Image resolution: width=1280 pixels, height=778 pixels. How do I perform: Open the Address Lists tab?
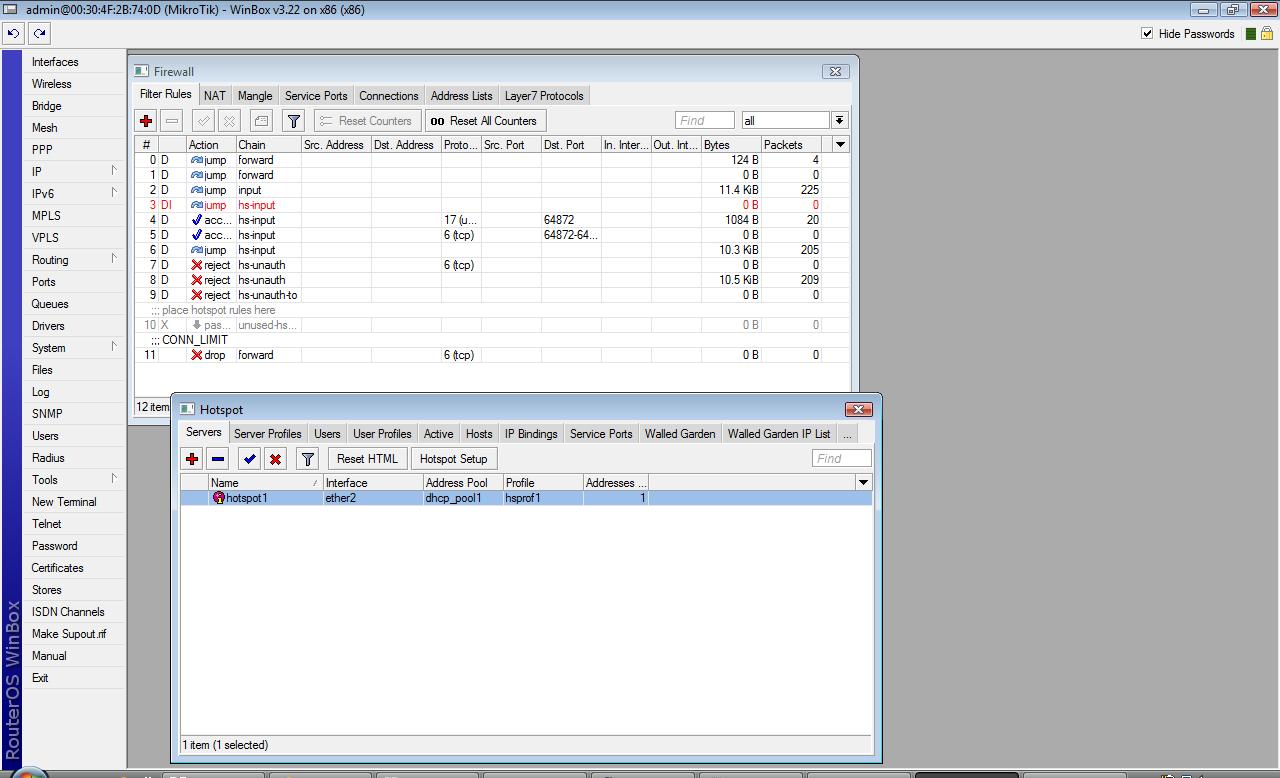pyautogui.click(x=461, y=96)
